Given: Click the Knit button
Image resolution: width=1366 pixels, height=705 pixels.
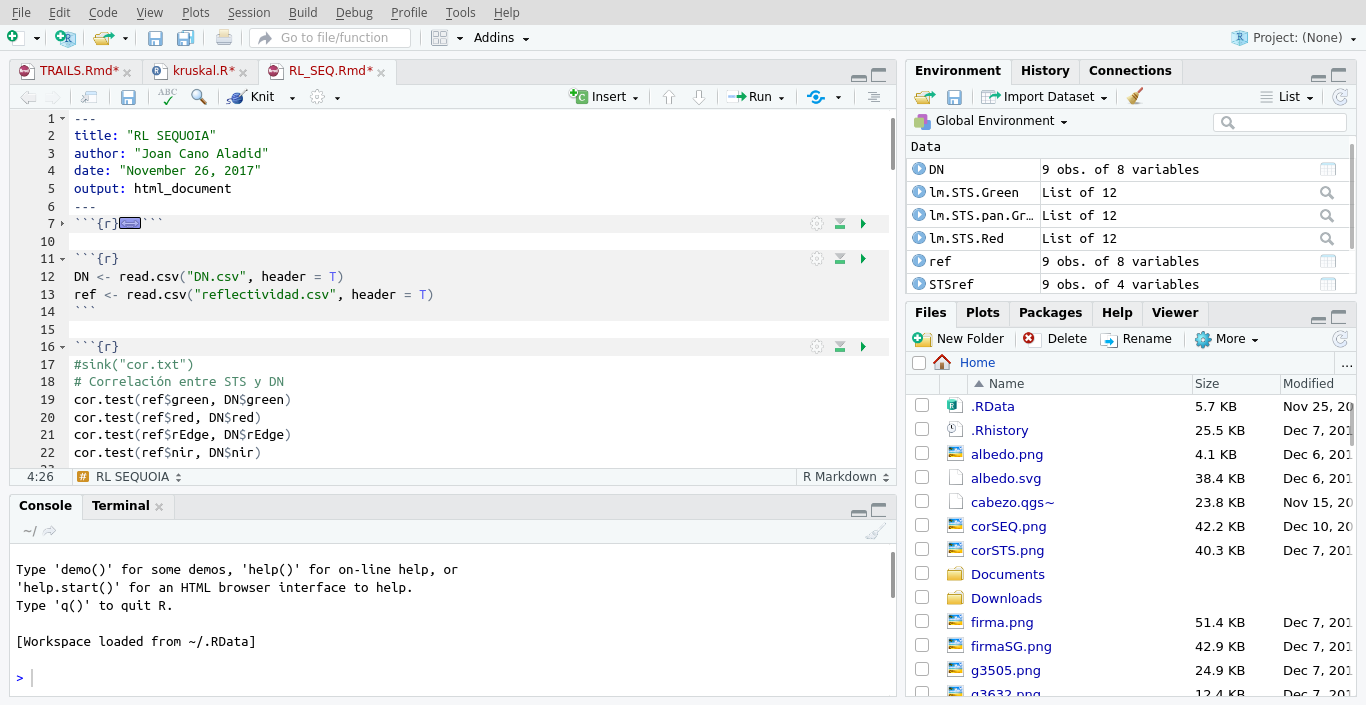Looking at the screenshot, I should pos(251,97).
